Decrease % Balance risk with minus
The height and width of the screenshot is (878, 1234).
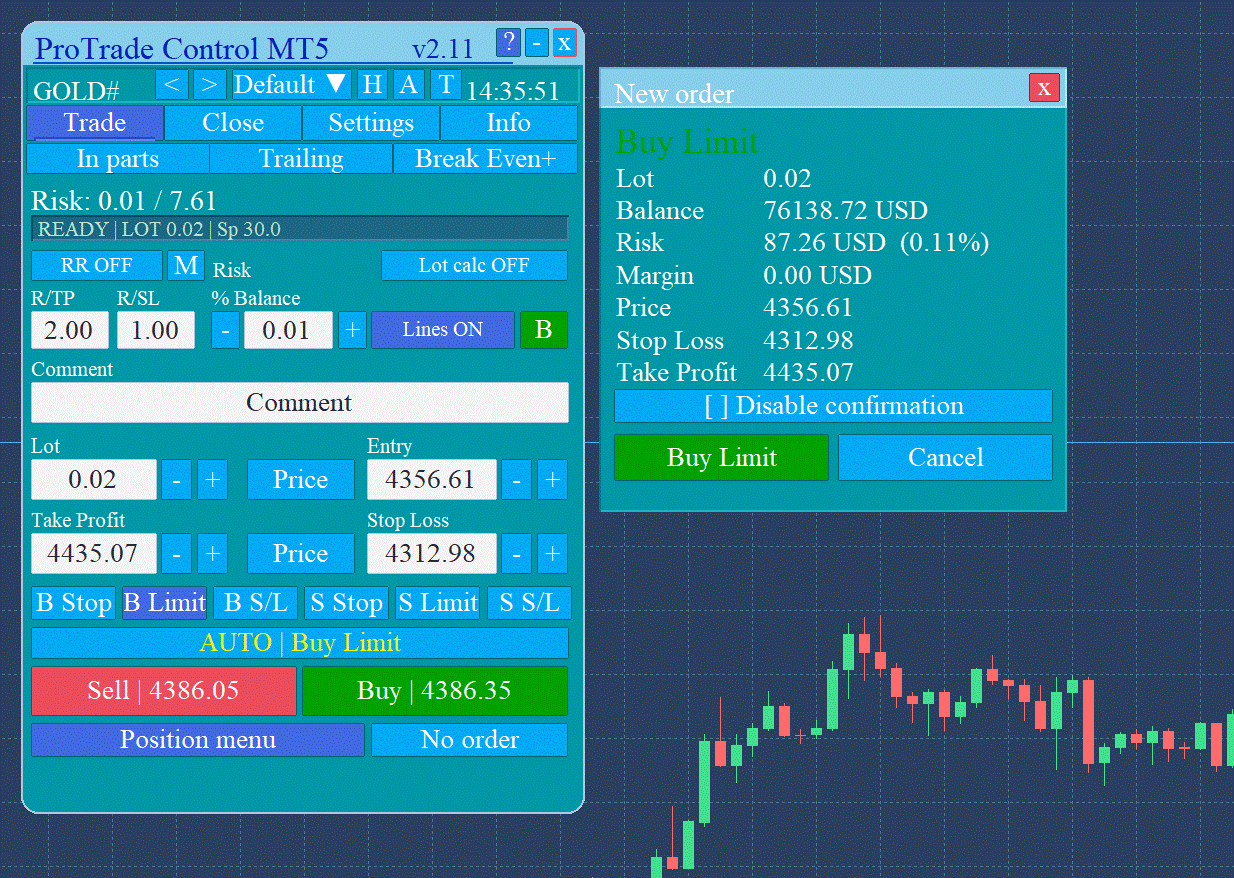click(x=225, y=330)
